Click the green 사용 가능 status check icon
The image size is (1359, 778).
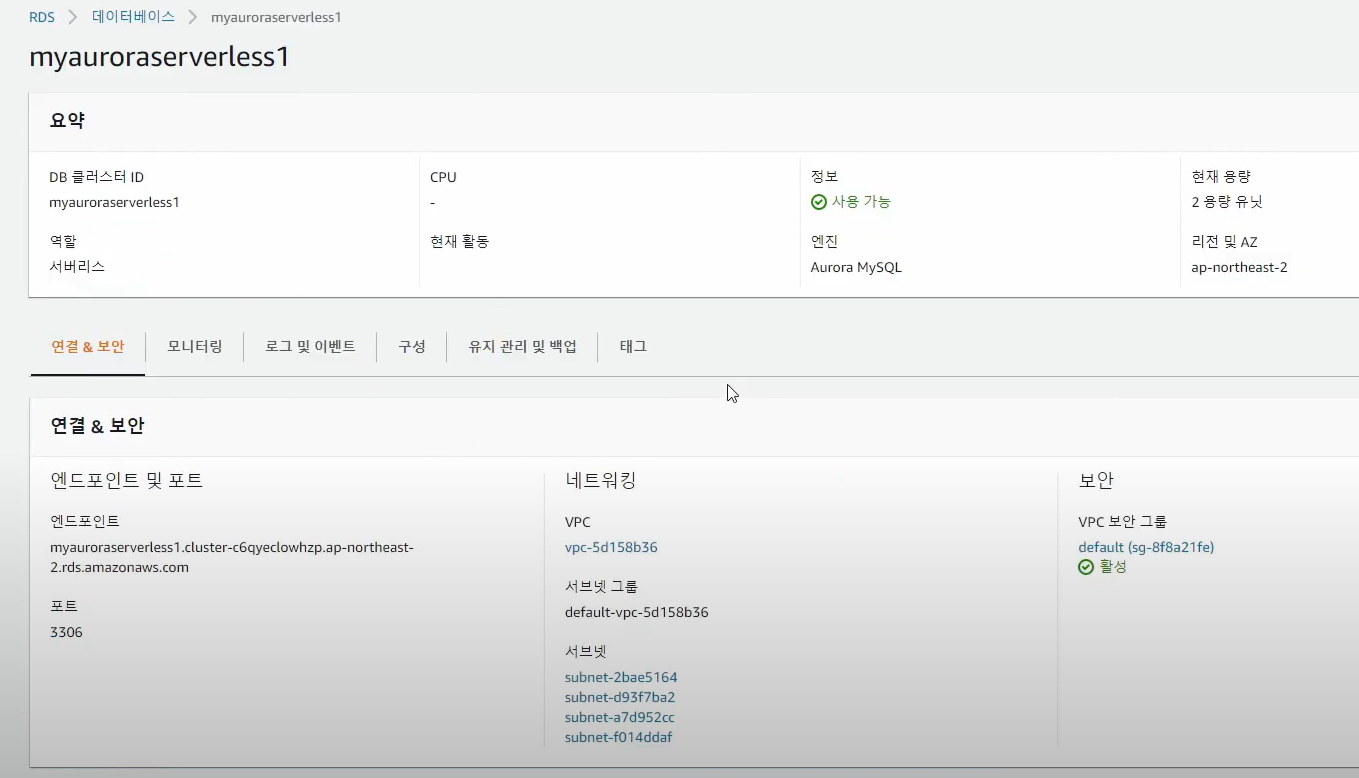pos(819,202)
